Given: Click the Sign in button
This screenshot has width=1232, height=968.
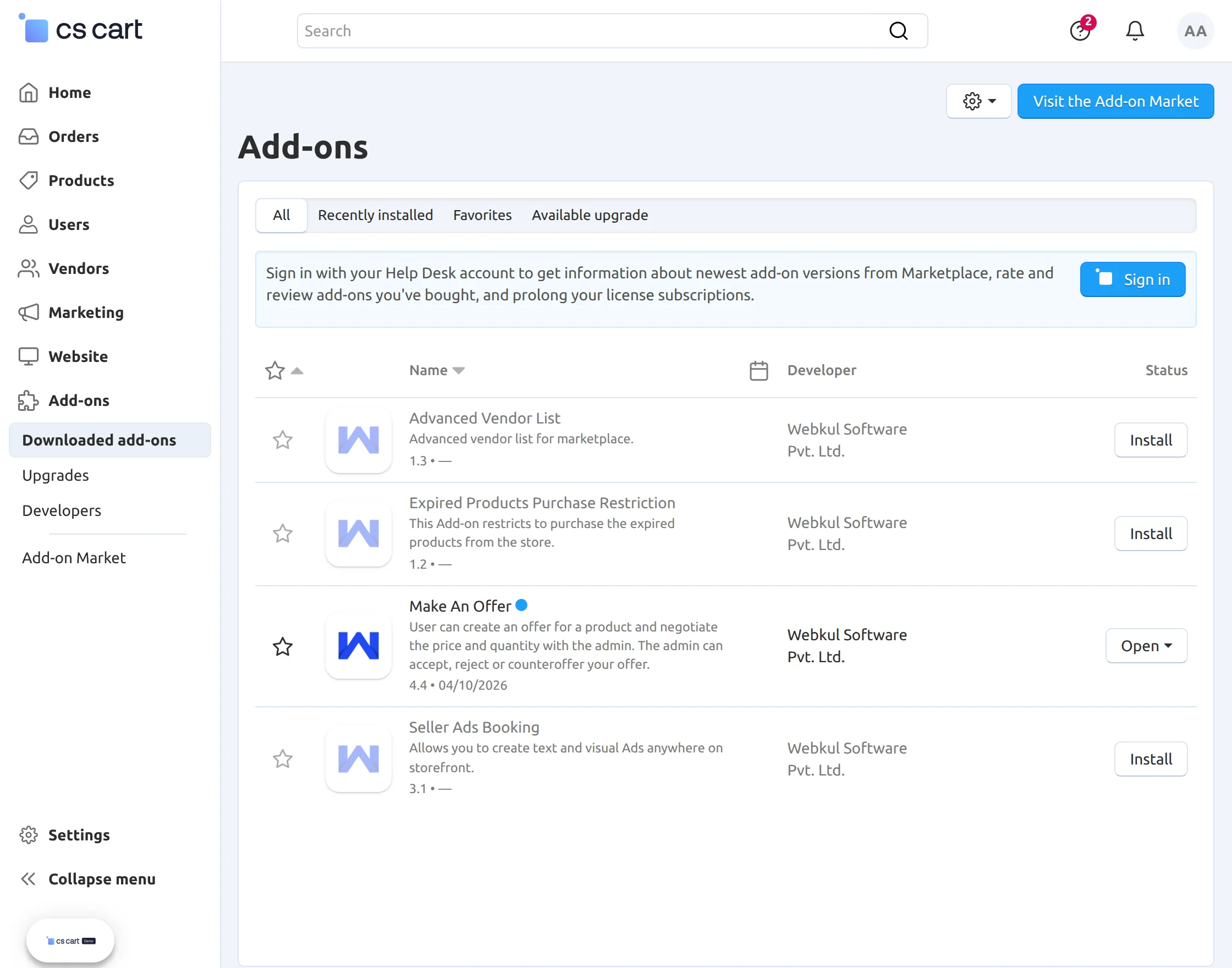Looking at the screenshot, I should tap(1132, 279).
